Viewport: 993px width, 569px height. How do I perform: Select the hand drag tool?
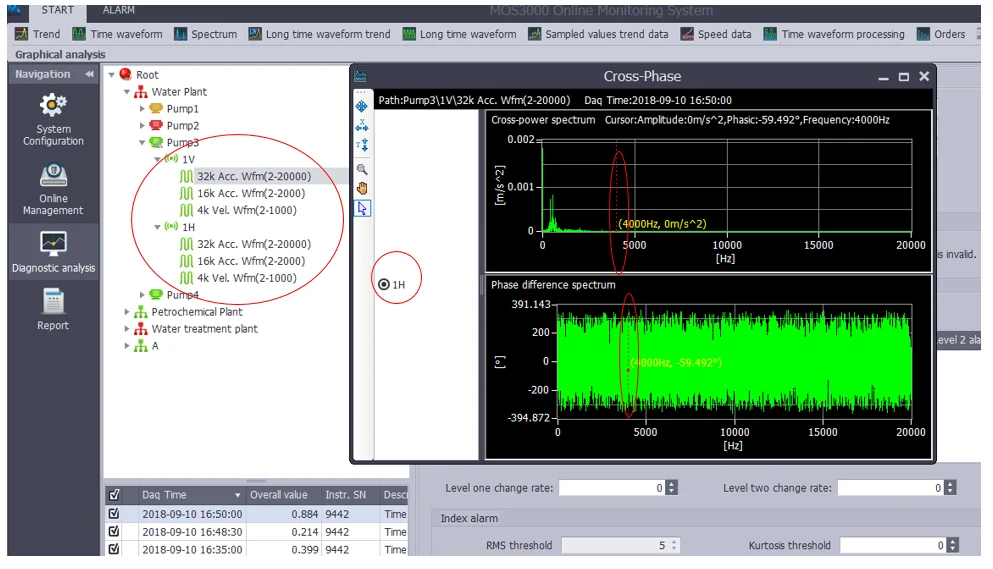click(x=362, y=188)
